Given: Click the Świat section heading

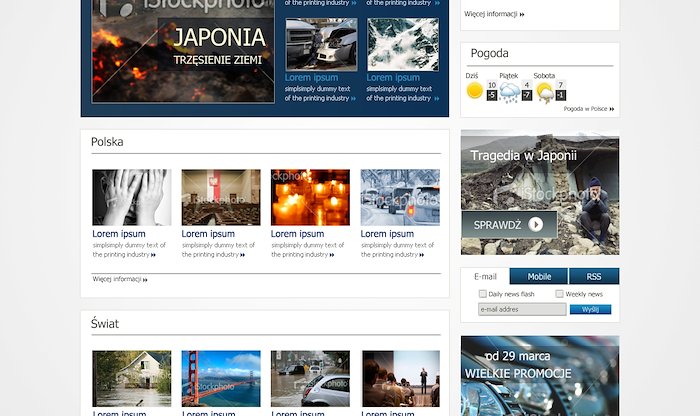Looking at the screenshot, I should (105, 323).
